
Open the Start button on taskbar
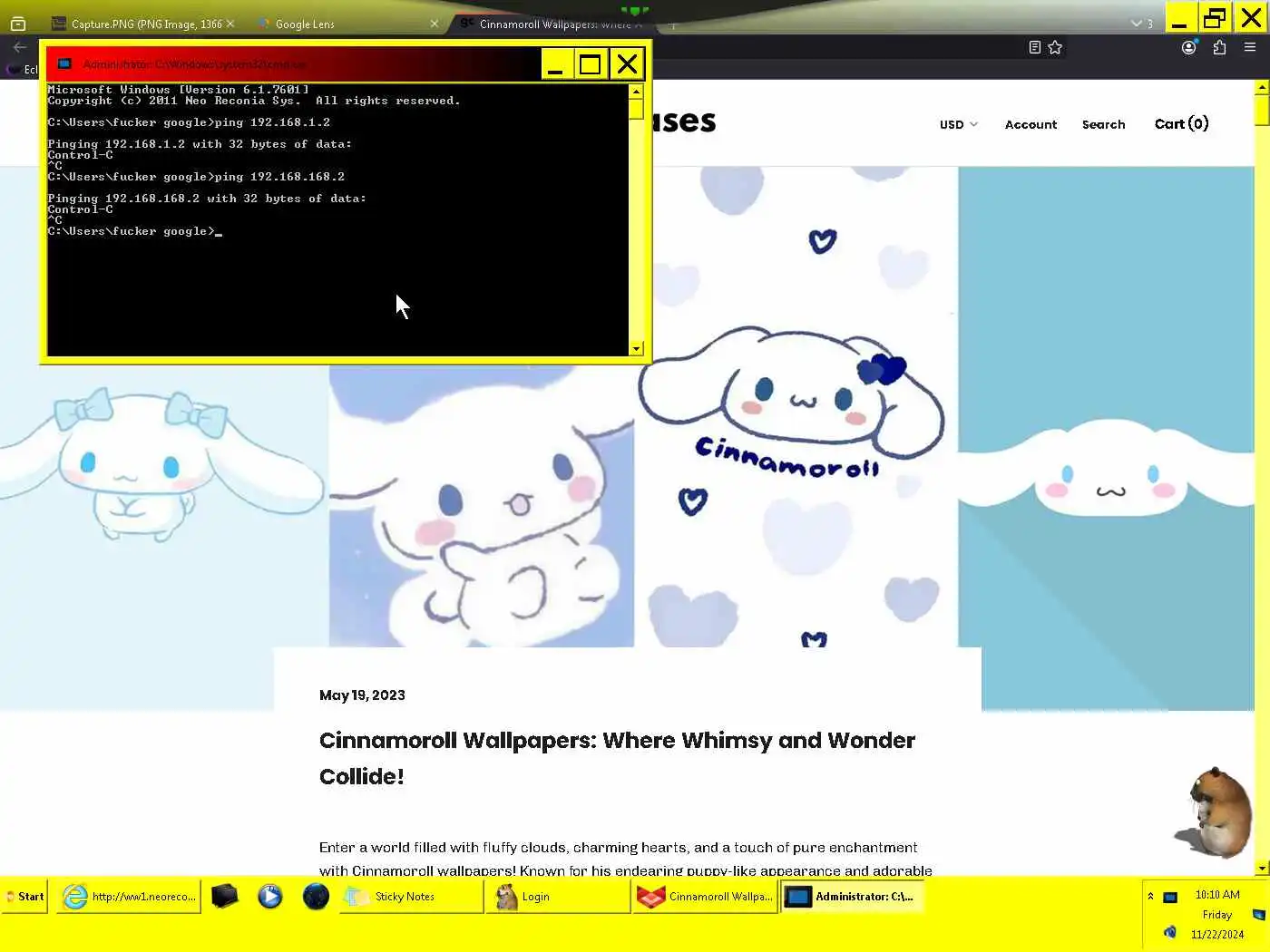coord(24,897)
